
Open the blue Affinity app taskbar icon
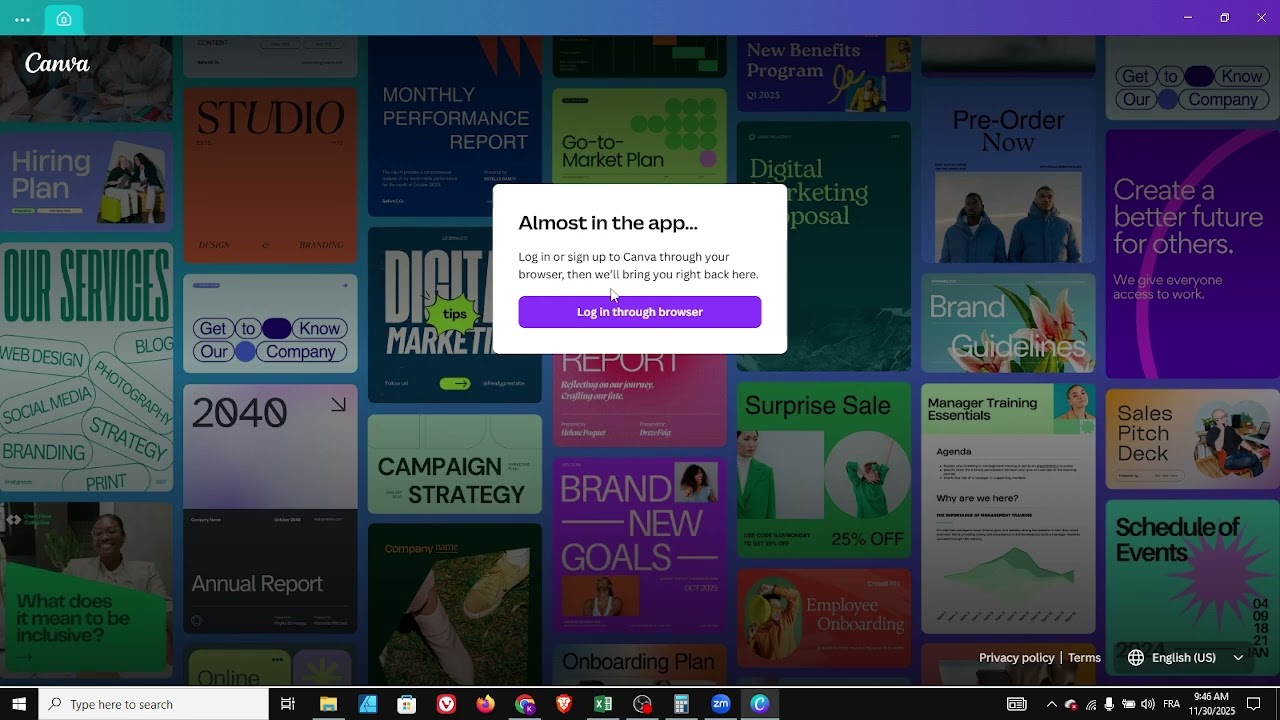pos(367,704)
